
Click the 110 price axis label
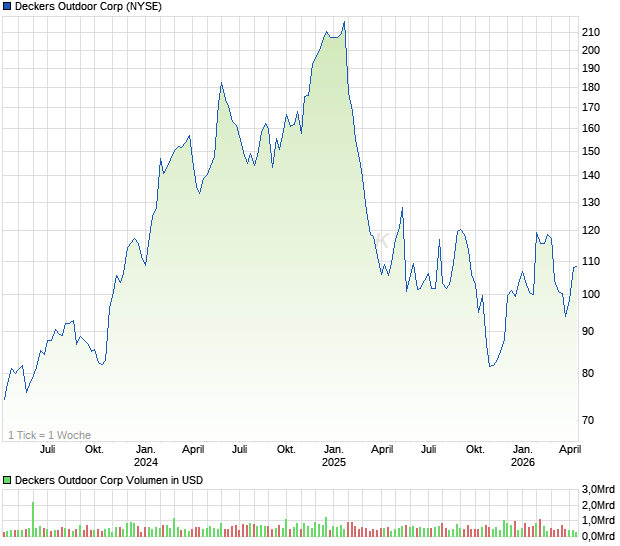(591, 261)
